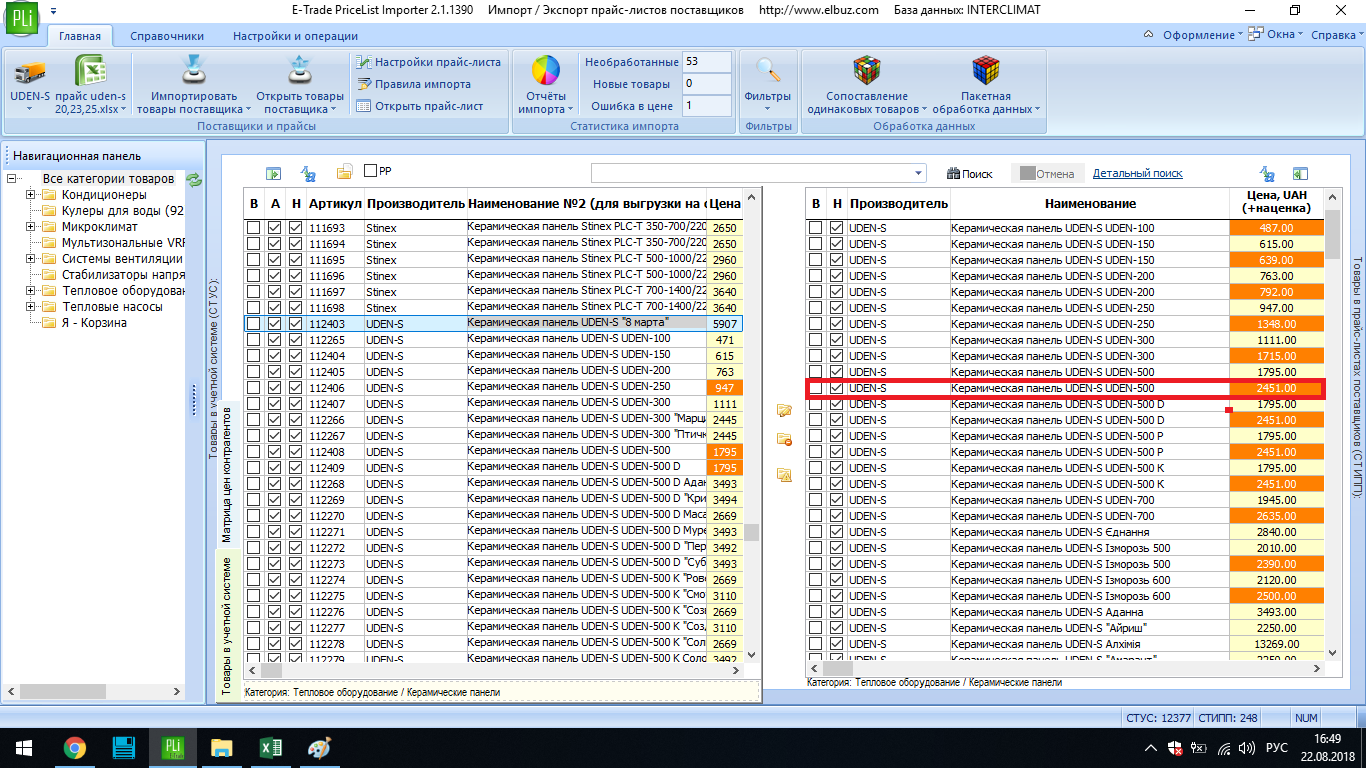Click the PLi icon on the taskbar

[x=172, y=748]
